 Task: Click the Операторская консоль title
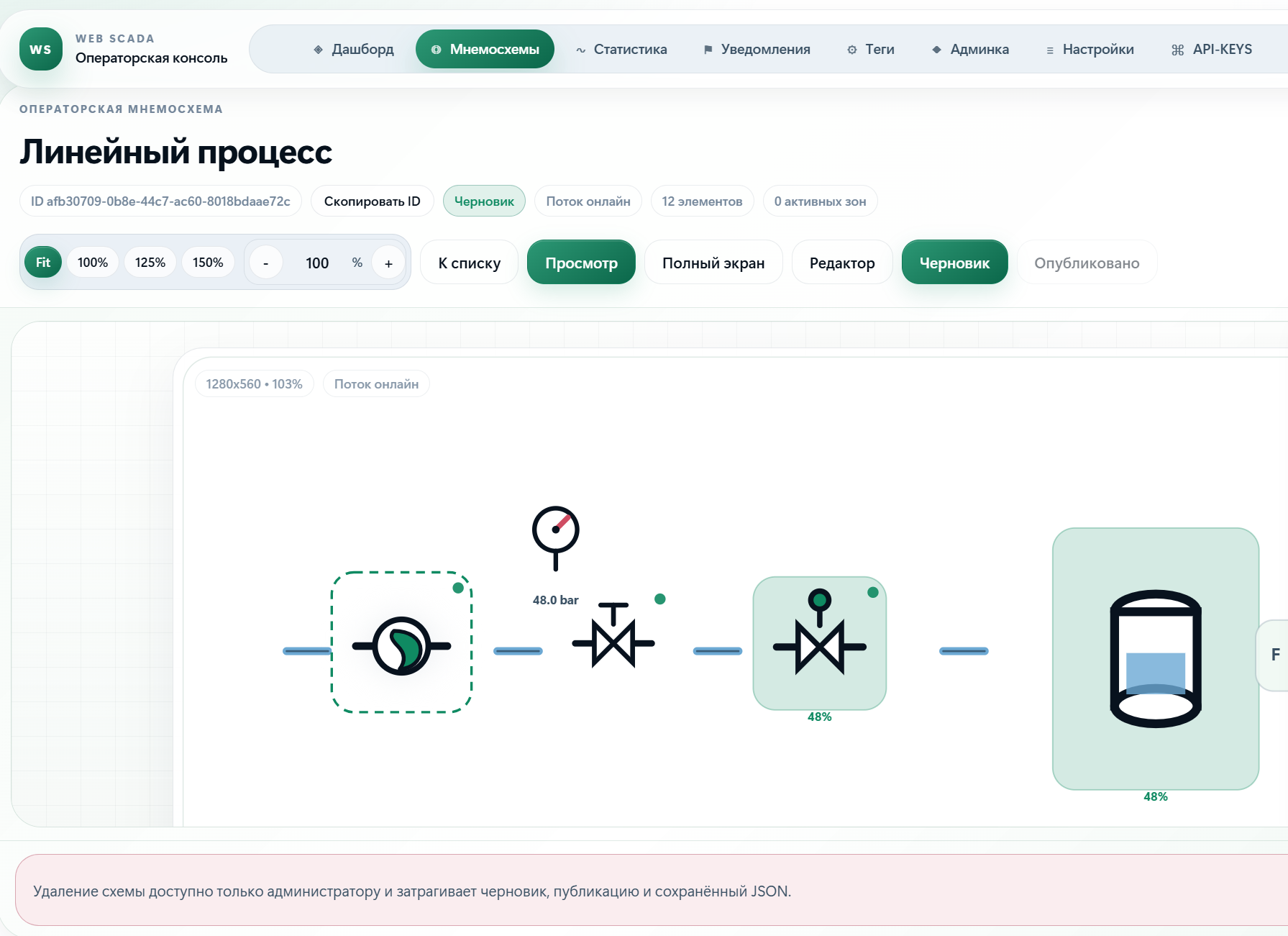[151, 58]
